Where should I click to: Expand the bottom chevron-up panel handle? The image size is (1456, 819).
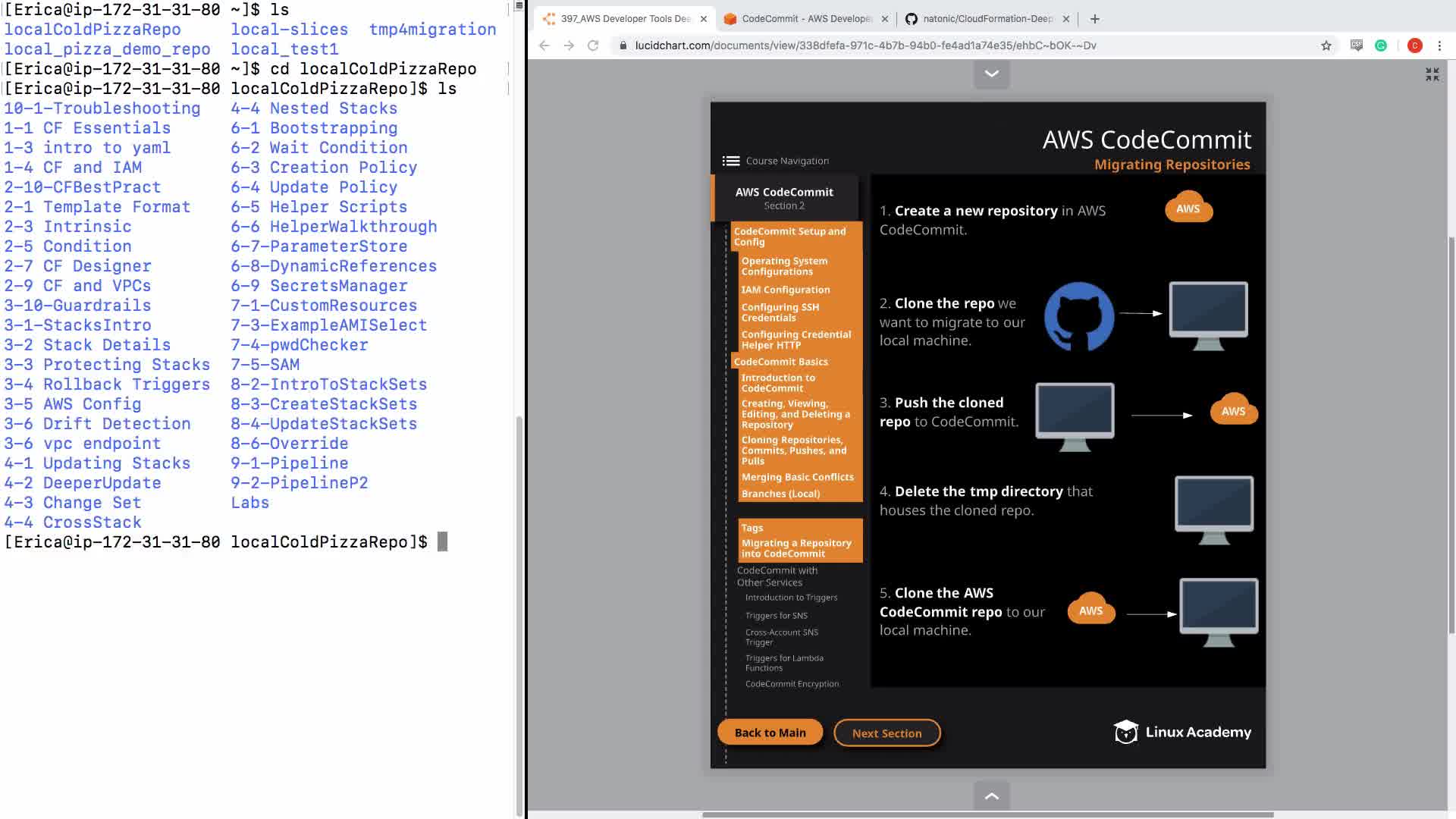(991, 795)
